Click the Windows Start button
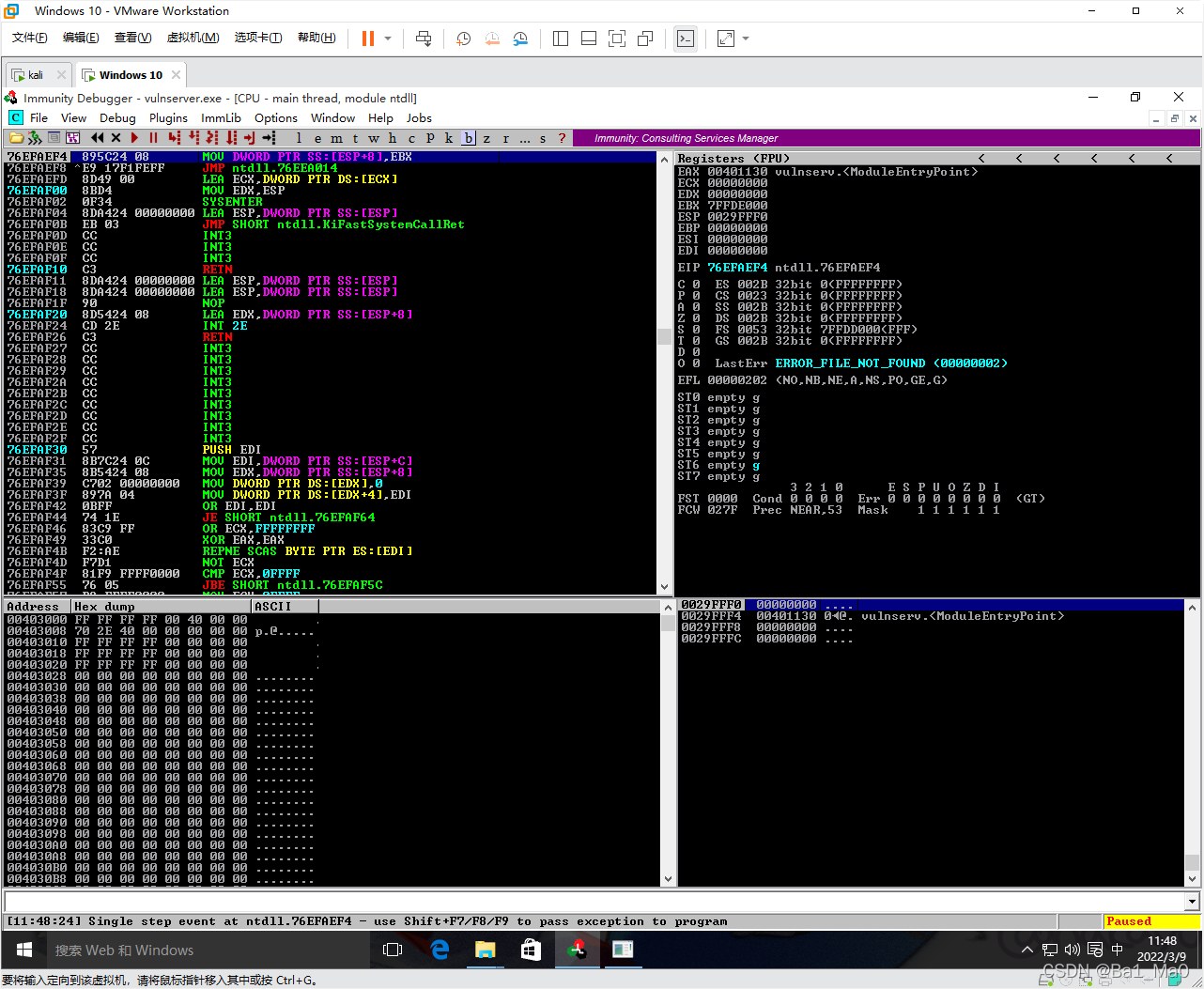This screenshot has width=1204, height=989. [x=24, y=950]
